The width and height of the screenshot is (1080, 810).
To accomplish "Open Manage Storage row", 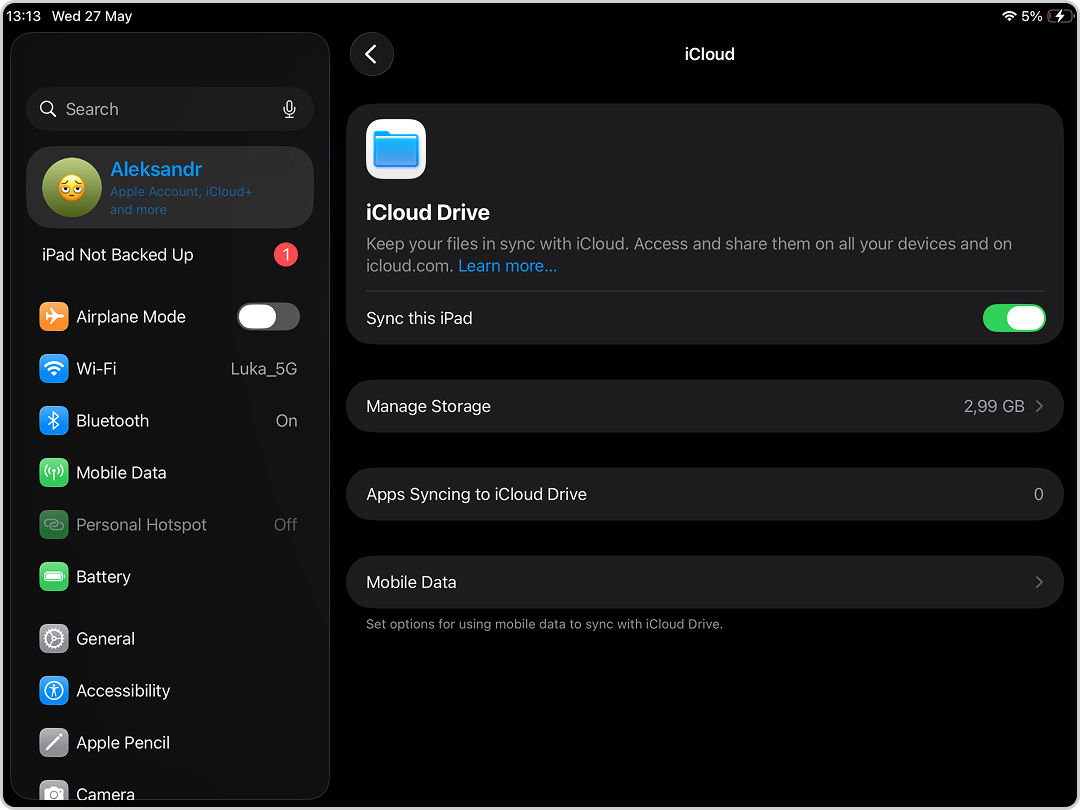I will click(x=705, y=406).
